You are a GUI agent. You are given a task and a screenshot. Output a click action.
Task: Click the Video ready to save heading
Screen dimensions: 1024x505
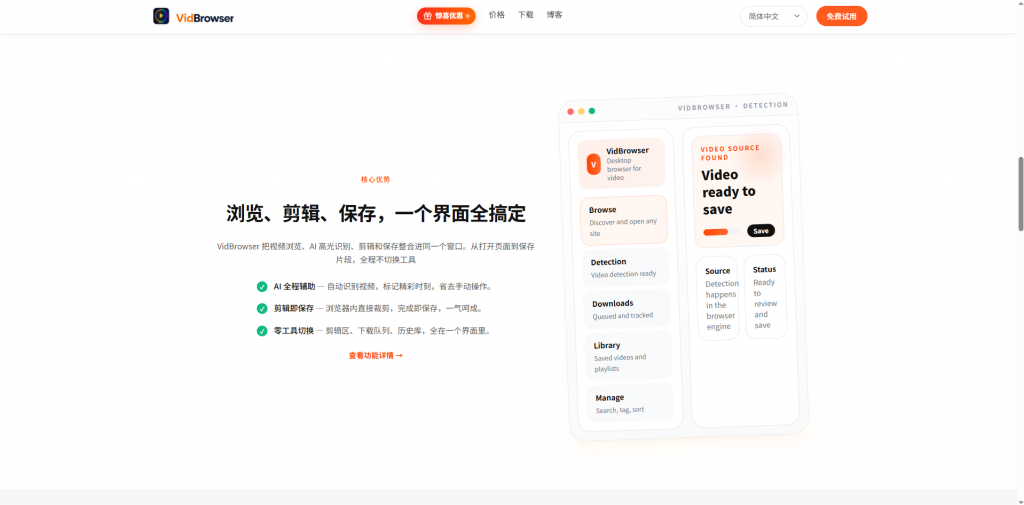729,192
